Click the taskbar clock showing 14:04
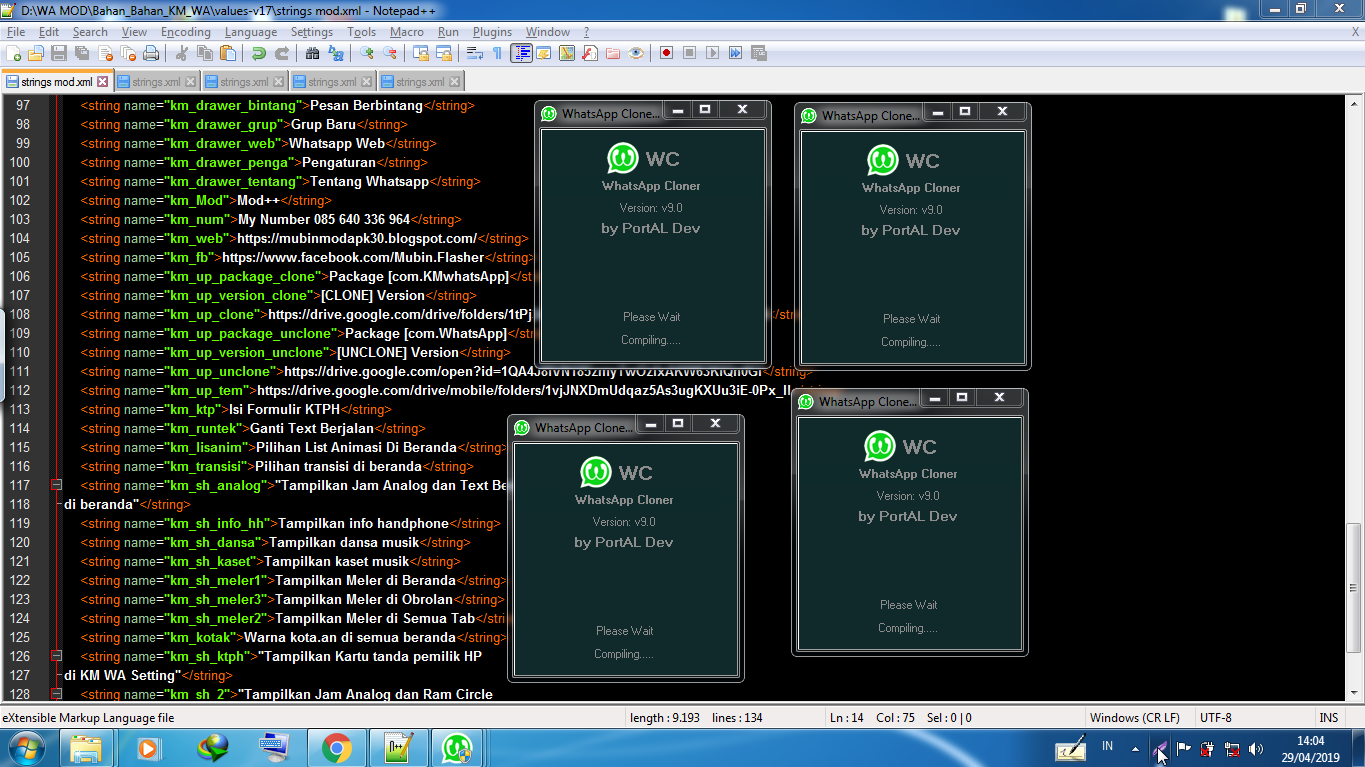Screen dimensions: 1365x767 coord(1311,748)
